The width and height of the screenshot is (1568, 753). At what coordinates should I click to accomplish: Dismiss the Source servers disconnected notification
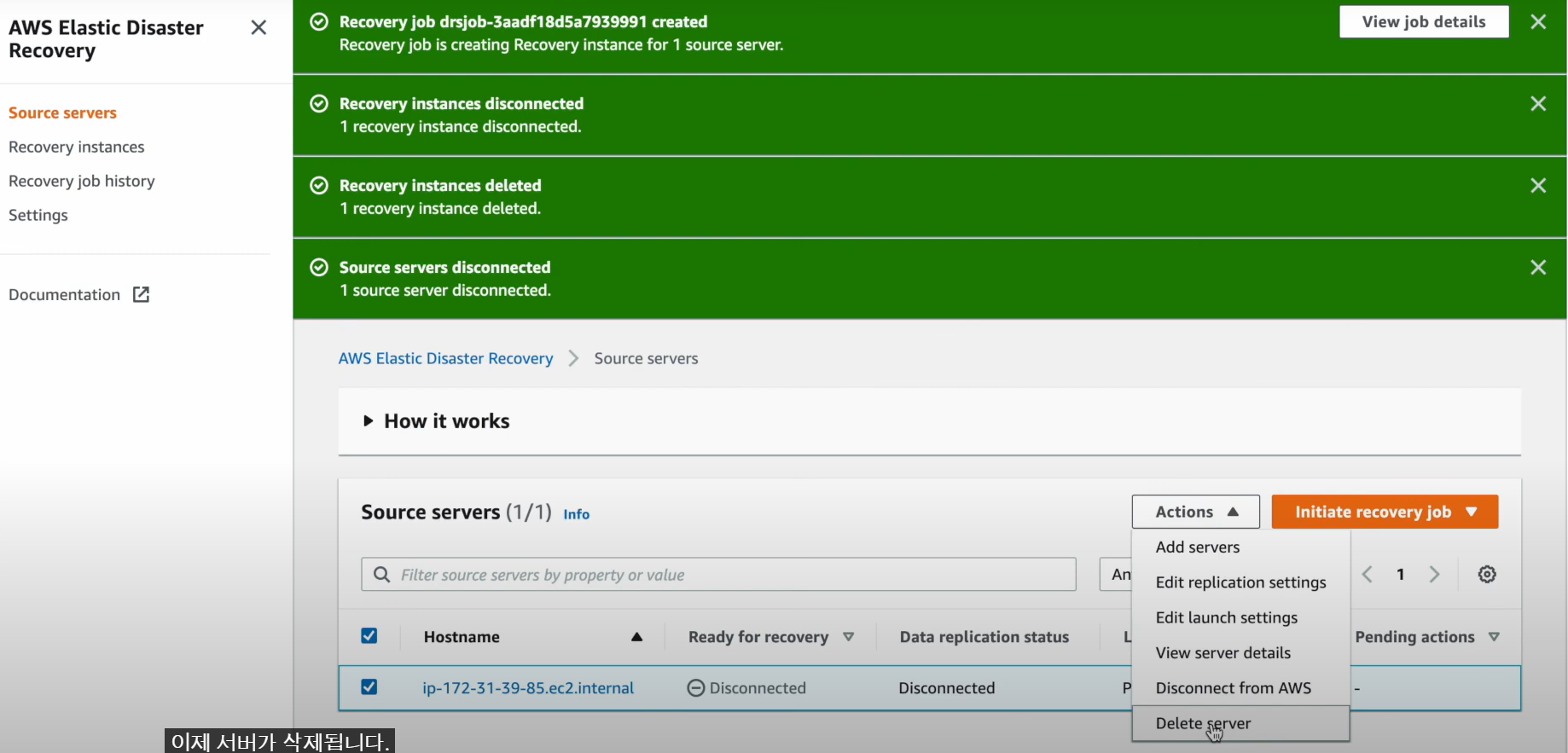[x=1538, y=268]
